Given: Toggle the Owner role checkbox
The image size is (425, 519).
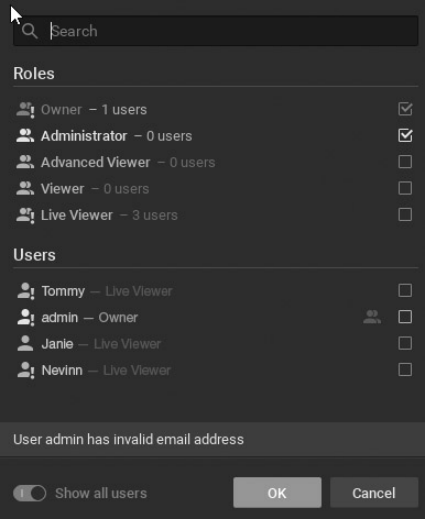Looking at the screenshot, I should point(405,109).
